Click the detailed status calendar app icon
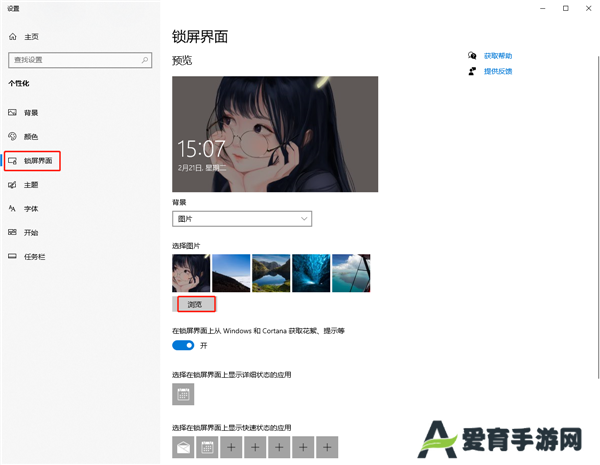 coord(183,394)
